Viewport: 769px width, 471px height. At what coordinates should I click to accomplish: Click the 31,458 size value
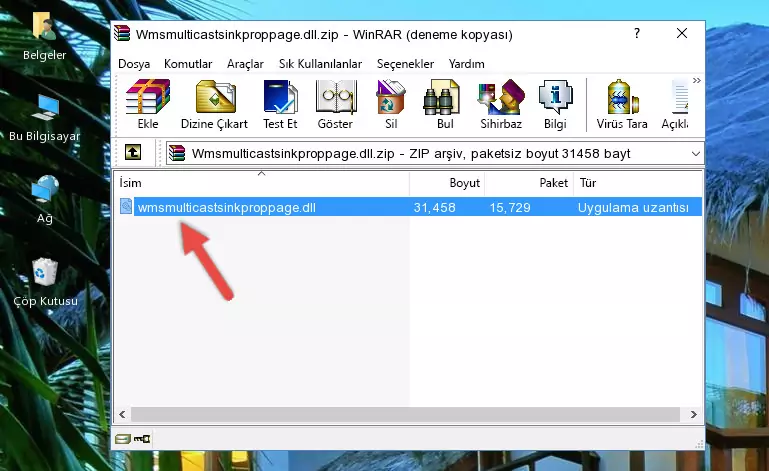[x=434, y=208]
